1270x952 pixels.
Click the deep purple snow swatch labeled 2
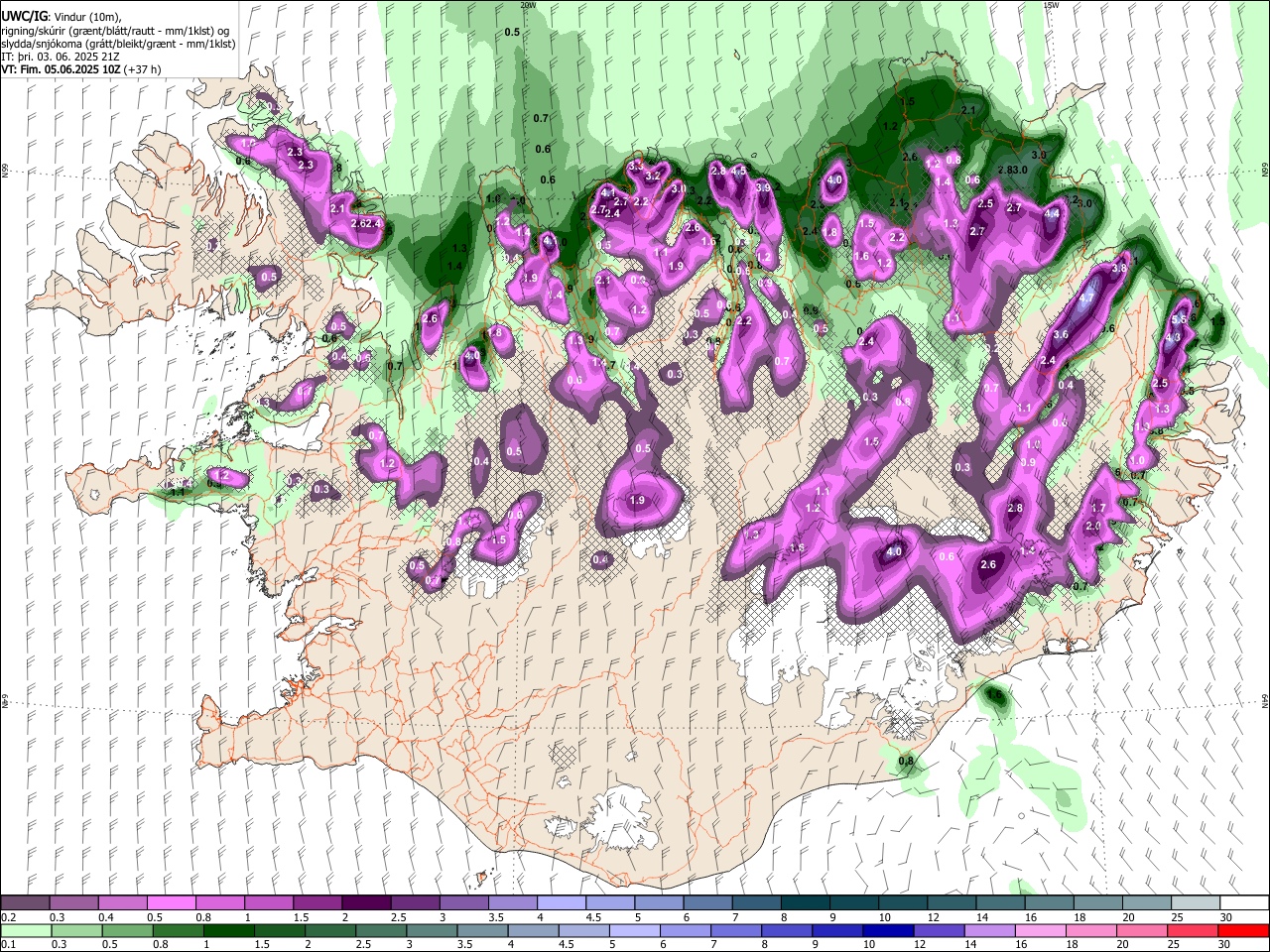pyautogui.click(x=366, y=903)
